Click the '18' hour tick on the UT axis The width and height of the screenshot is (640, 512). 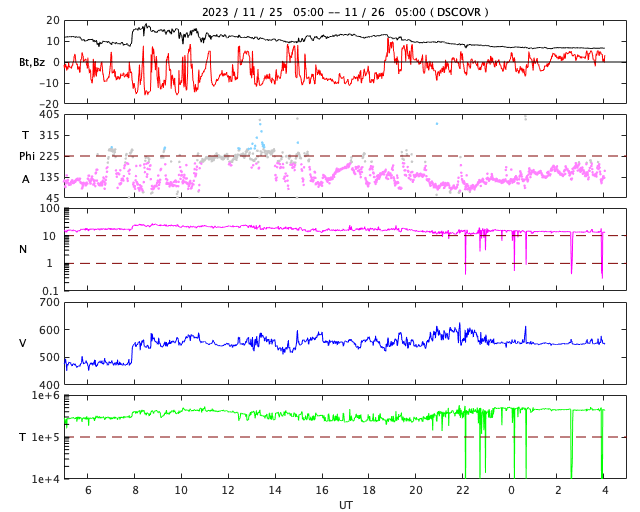(369, 490)
